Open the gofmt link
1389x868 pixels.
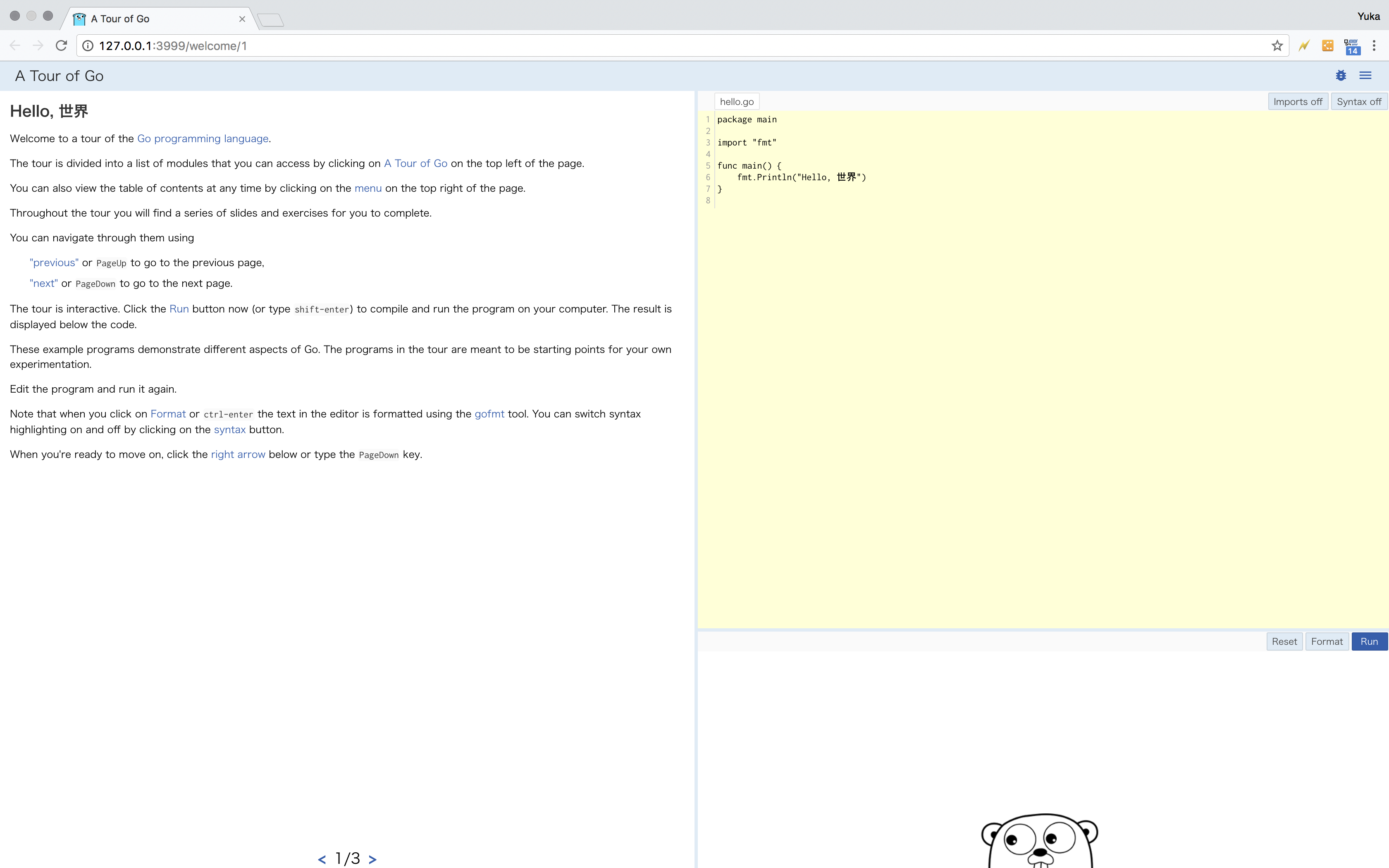tap(489, 414)
